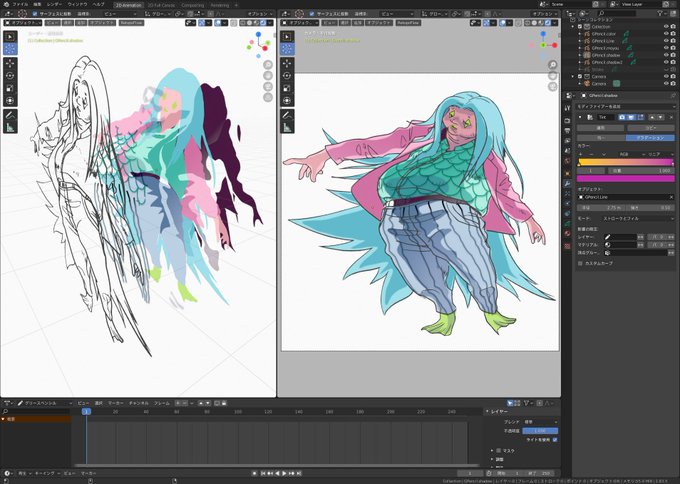Click the Apply button of Tint modifier
This screenshot has width=680, height=484.
pos(601,128)
